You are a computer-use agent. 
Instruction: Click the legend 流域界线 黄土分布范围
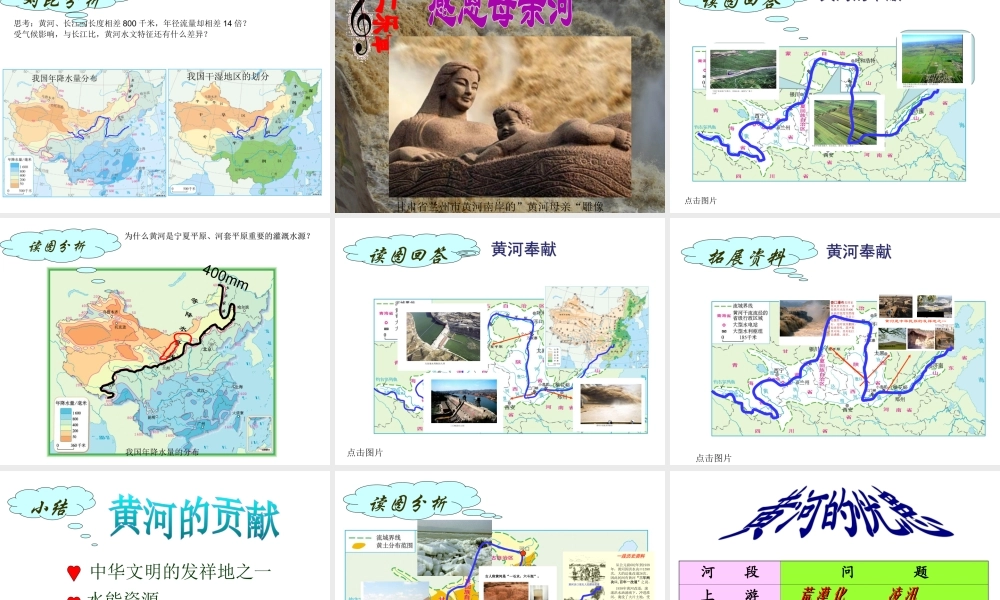click(380, 541)
